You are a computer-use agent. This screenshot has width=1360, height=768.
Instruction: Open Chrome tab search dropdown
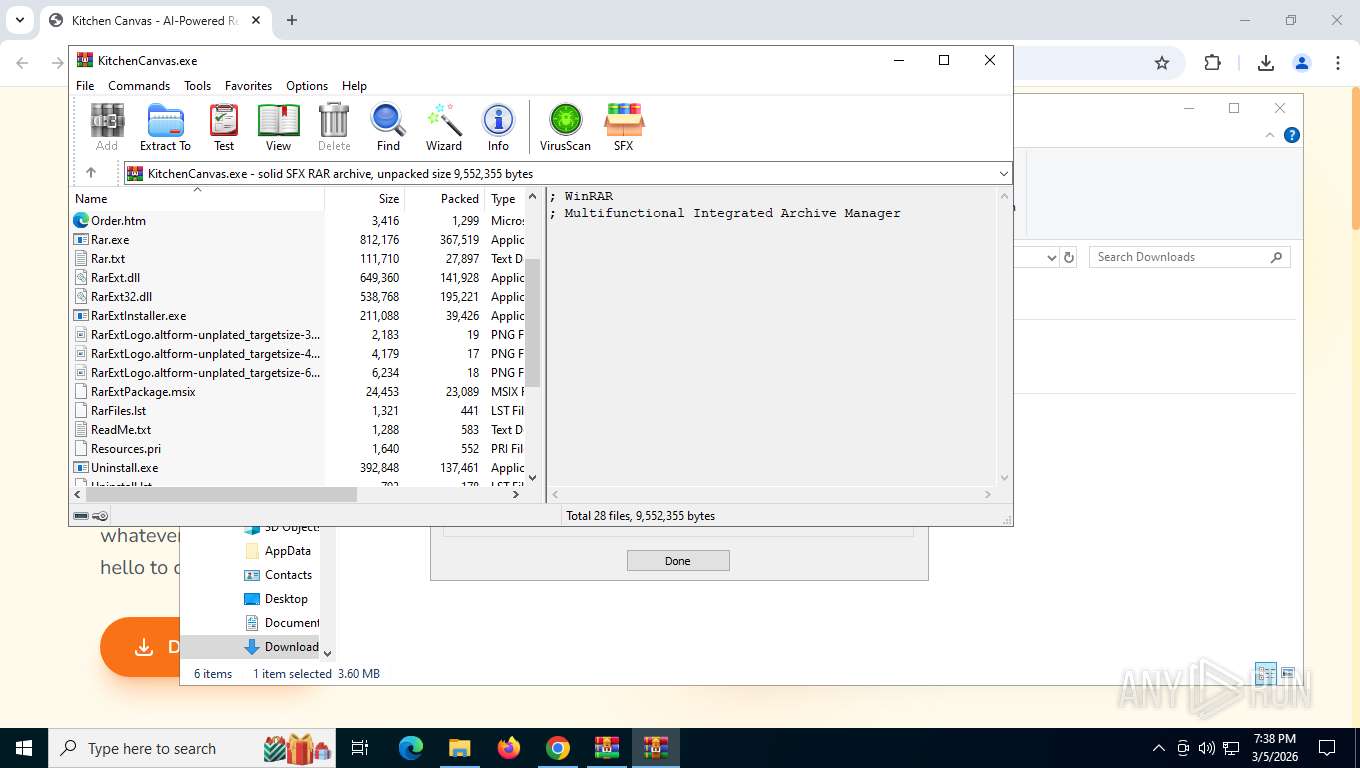(x=19, y=20)
